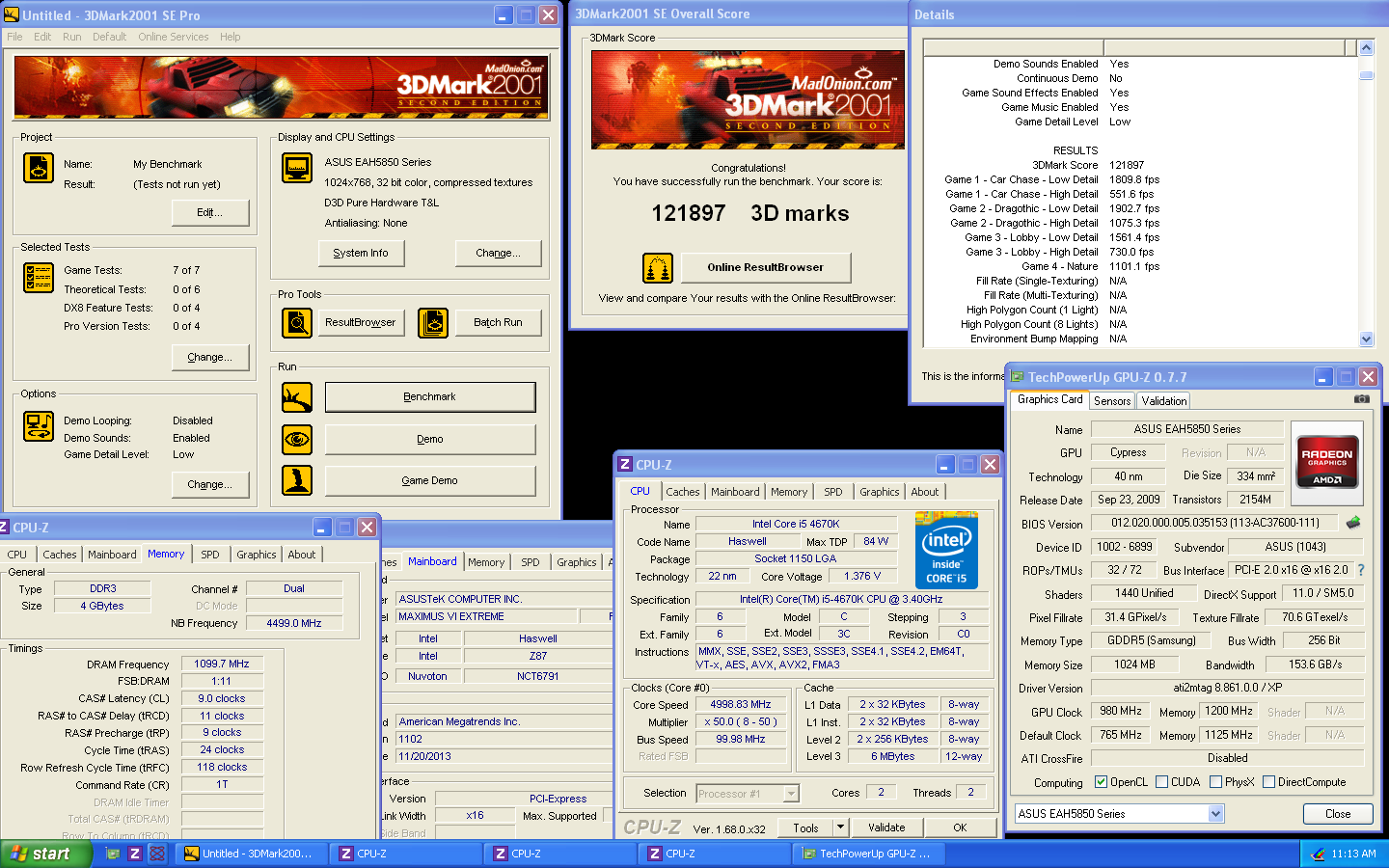This screenshot has width=1389, height=868.
Task: Open the File menu in 3DMark2001
Action: (x=14, y=37)
